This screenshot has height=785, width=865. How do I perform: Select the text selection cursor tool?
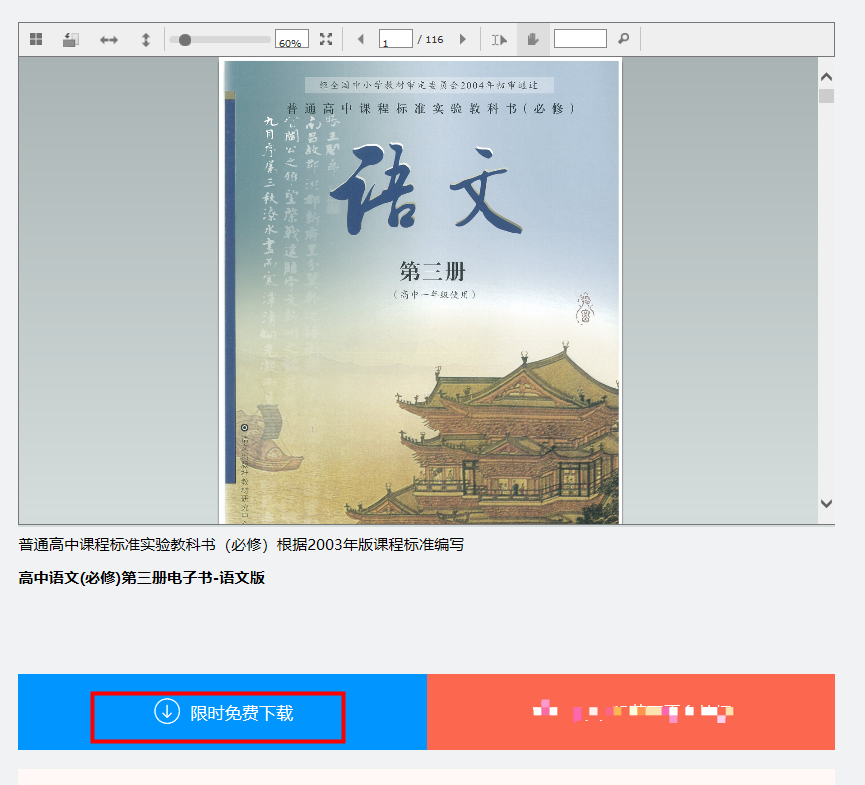(499, 40)
